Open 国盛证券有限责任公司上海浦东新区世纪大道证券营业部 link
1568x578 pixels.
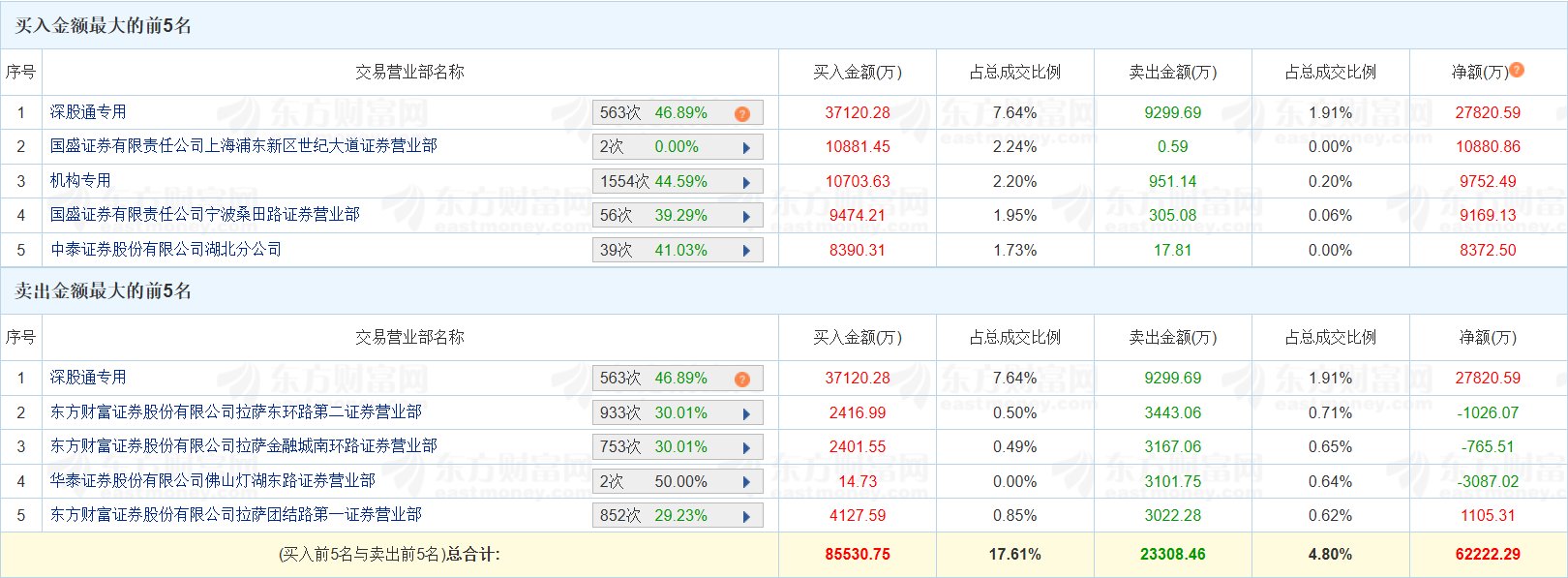[243, 146]
